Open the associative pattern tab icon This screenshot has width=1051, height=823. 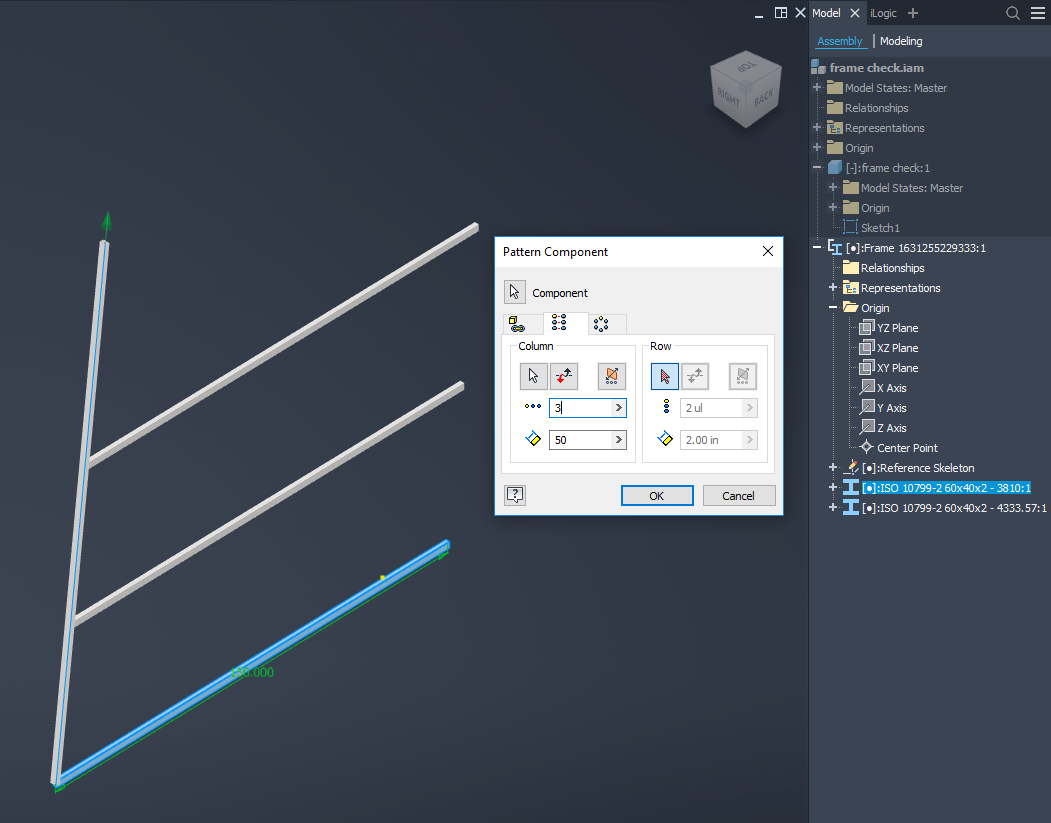point(516,324)
